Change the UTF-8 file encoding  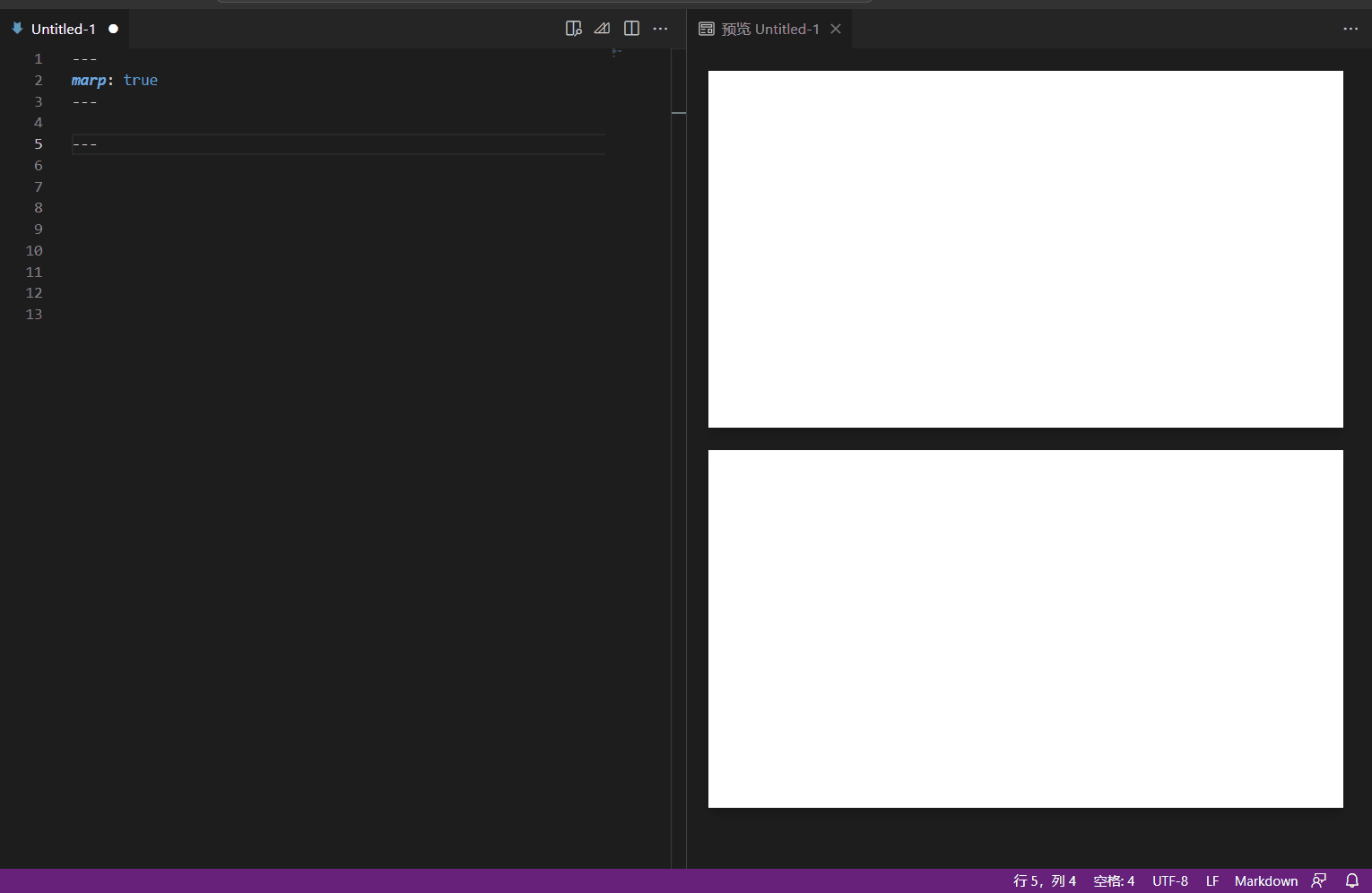tap(1169, 880)
